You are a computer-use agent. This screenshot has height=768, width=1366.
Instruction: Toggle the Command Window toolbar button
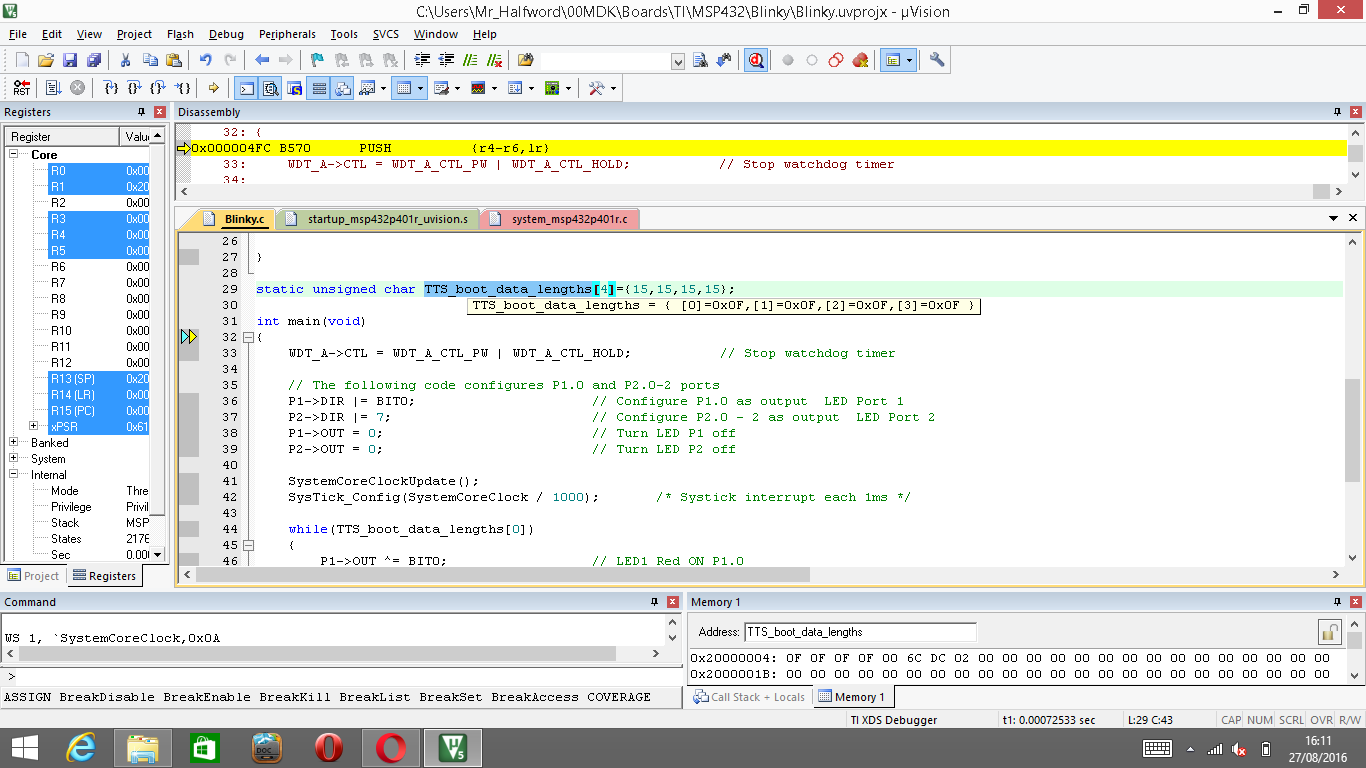pos(246,88)
